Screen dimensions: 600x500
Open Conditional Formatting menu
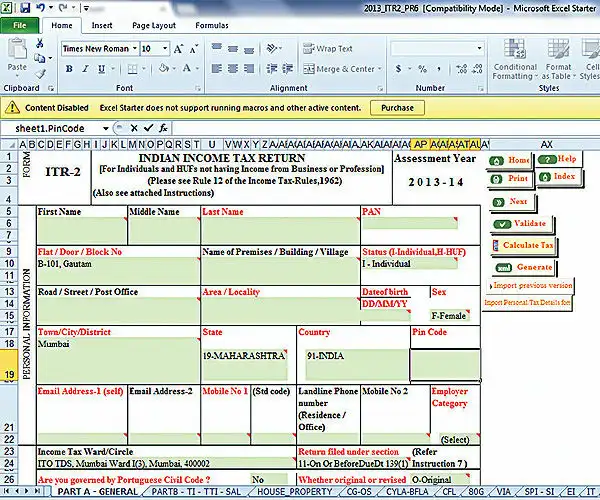click(x=515, y=60)
